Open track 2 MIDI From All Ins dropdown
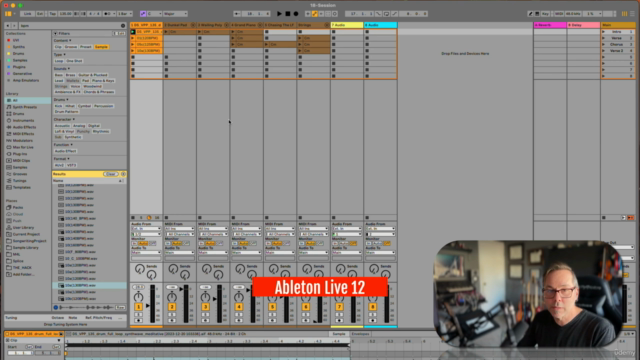Screen dimensions: 640x360 tap(180, 229)
